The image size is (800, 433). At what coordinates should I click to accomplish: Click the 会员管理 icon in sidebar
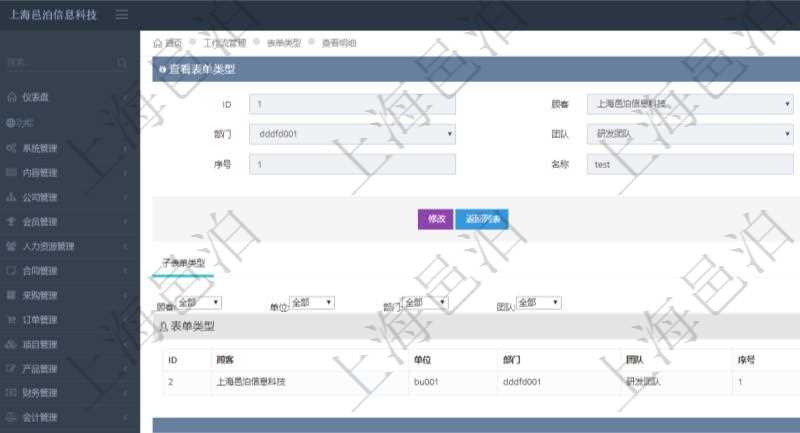coord(12,222)
